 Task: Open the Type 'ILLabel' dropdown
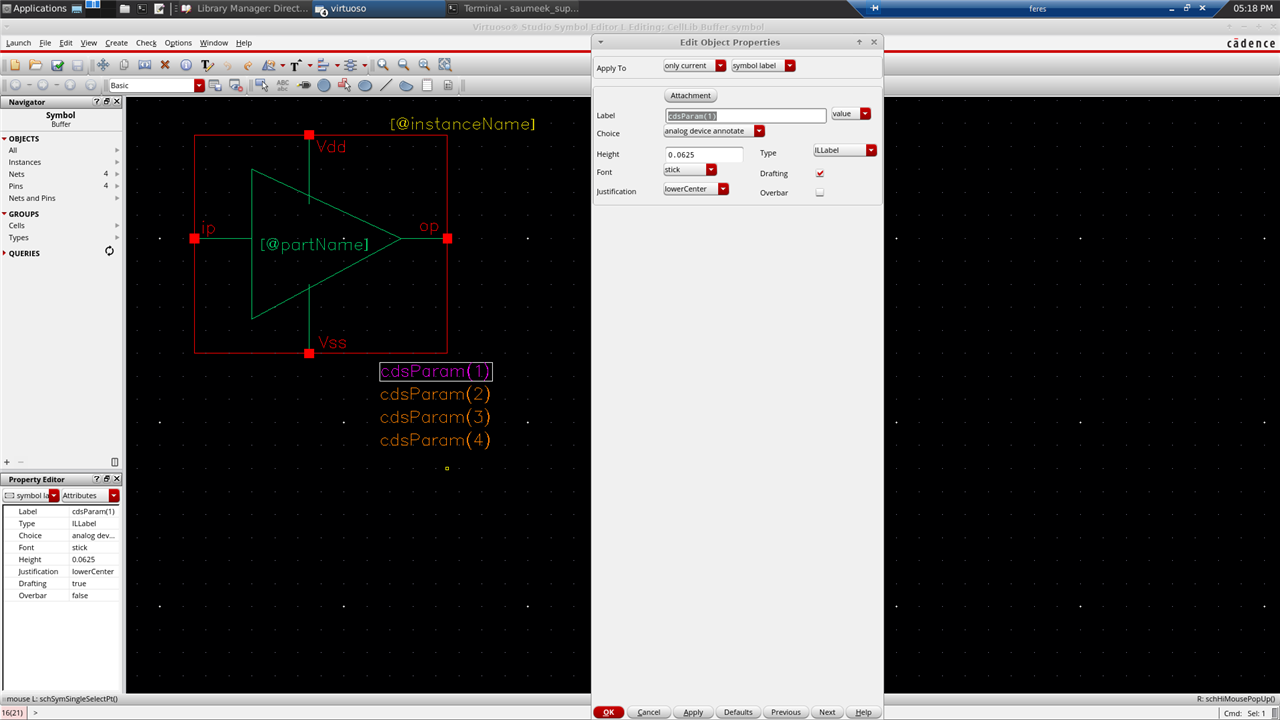pos(845,150)
